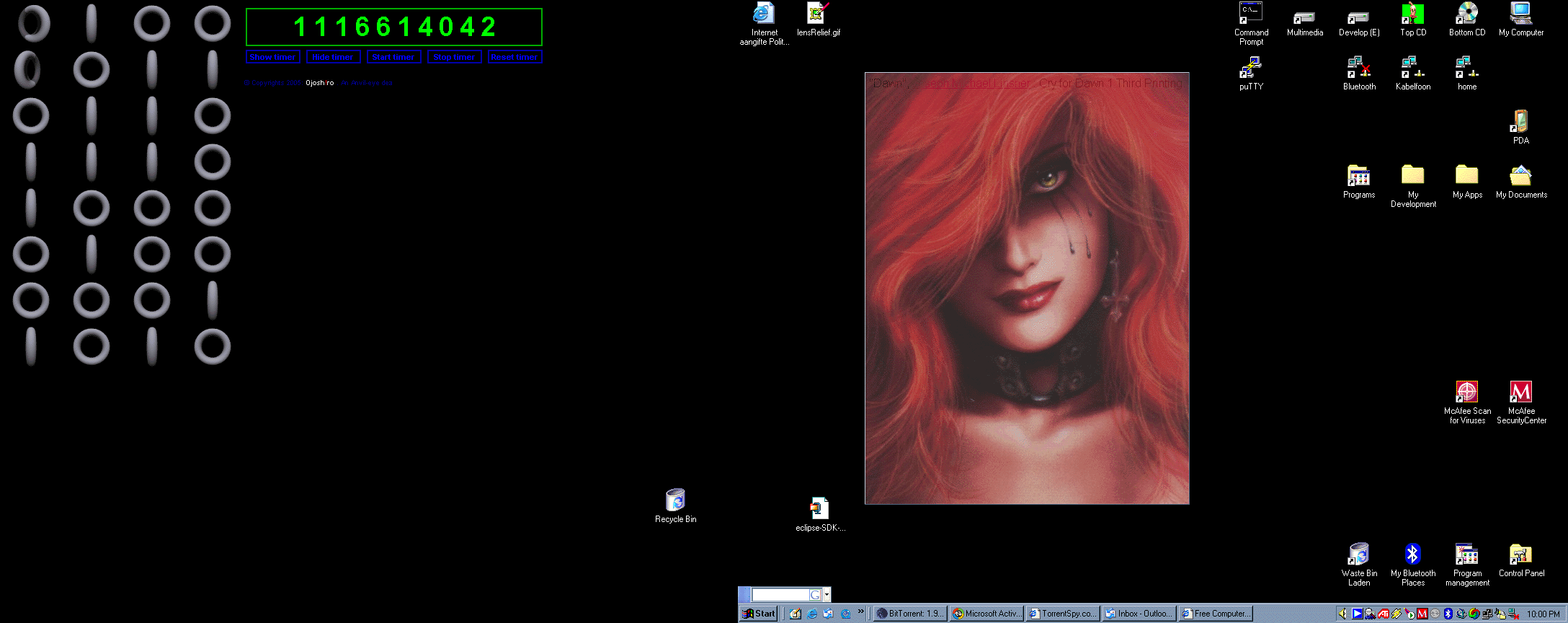1568x623 pixels.
Task: Click the Google search G button
Action: tap(815, 595)
